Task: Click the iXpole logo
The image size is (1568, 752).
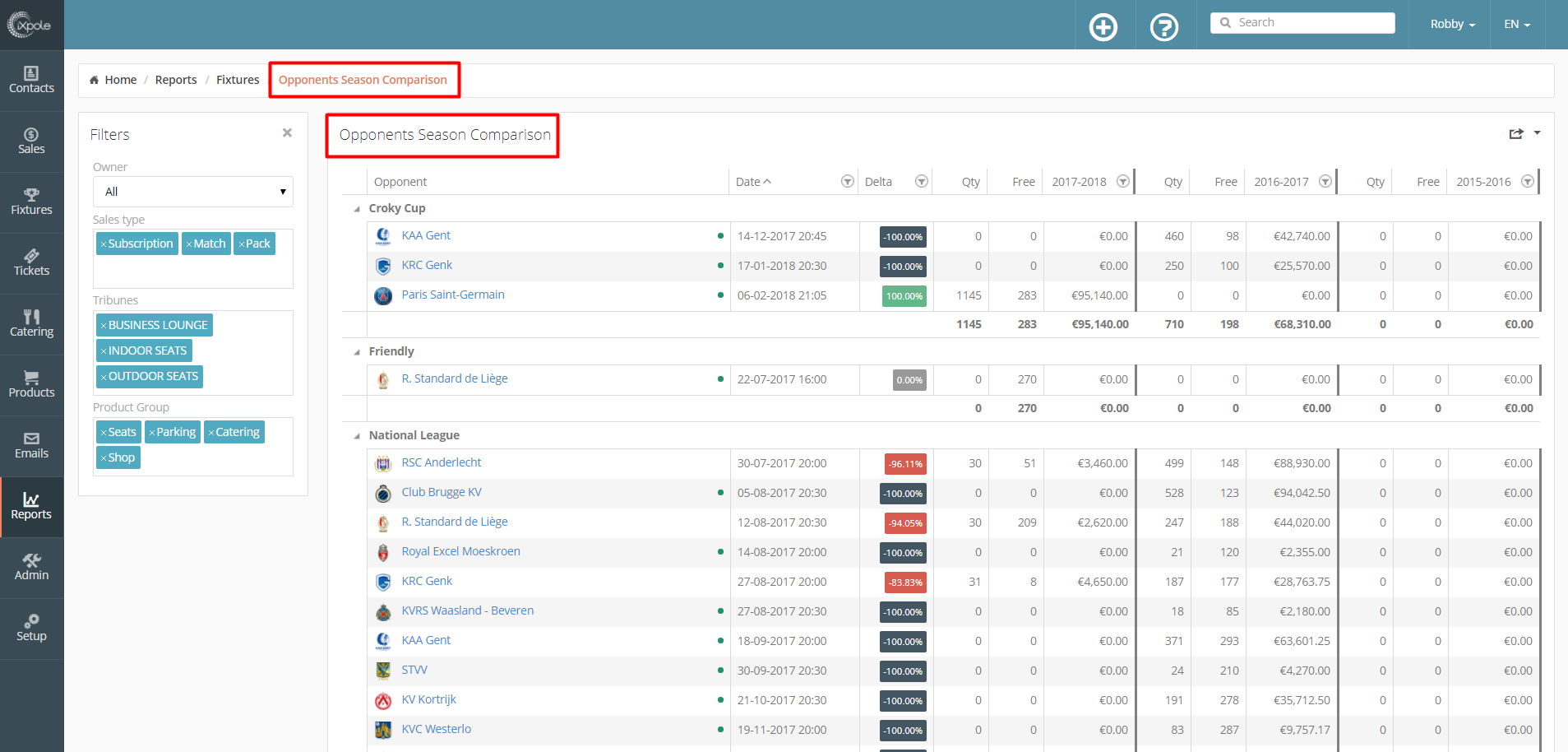Action: (30, 25)
